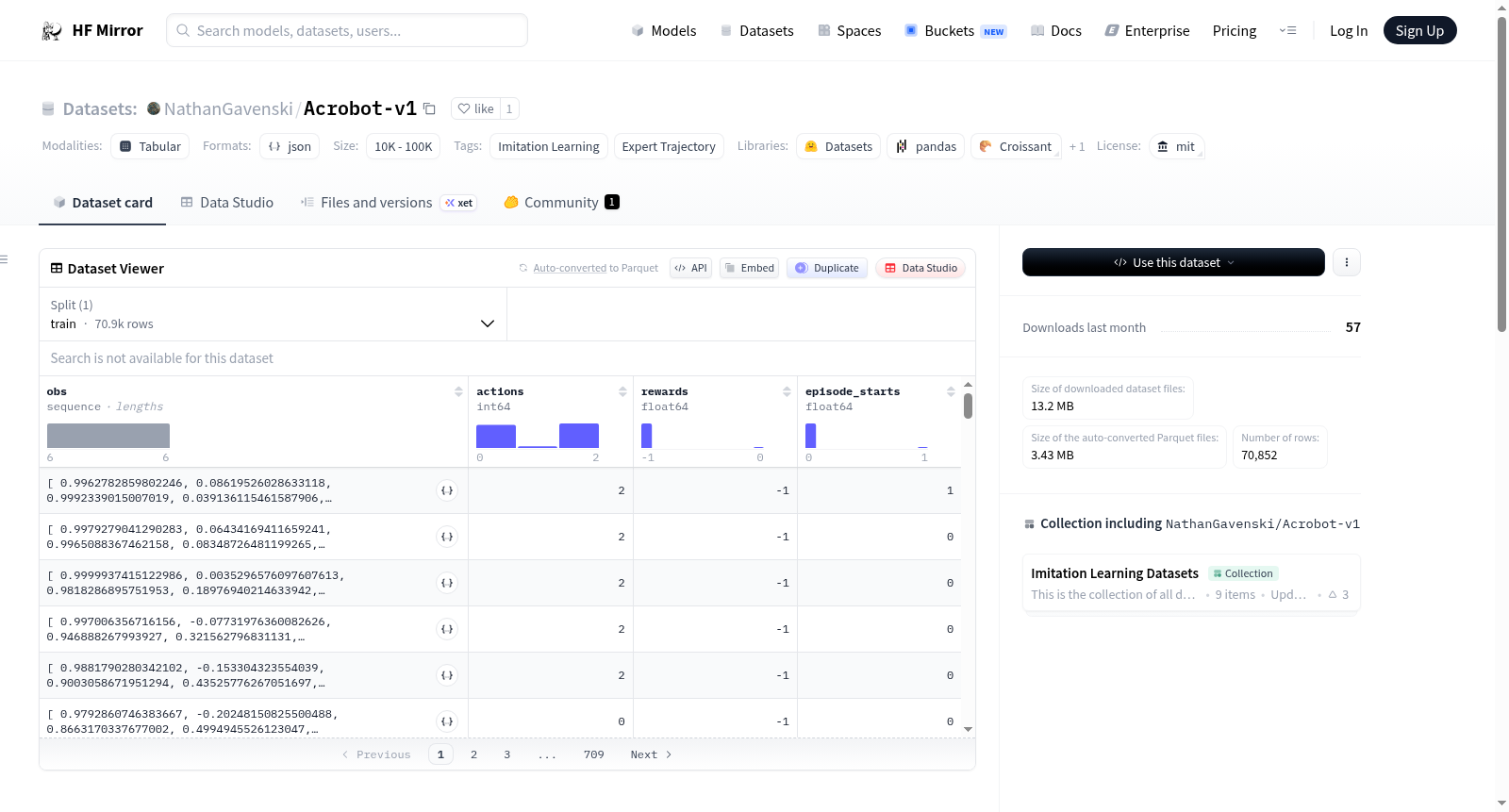Expand the Use this dataset dropdown
This screenshot has height=812, width=1509.
click(x=1173, y=262)
